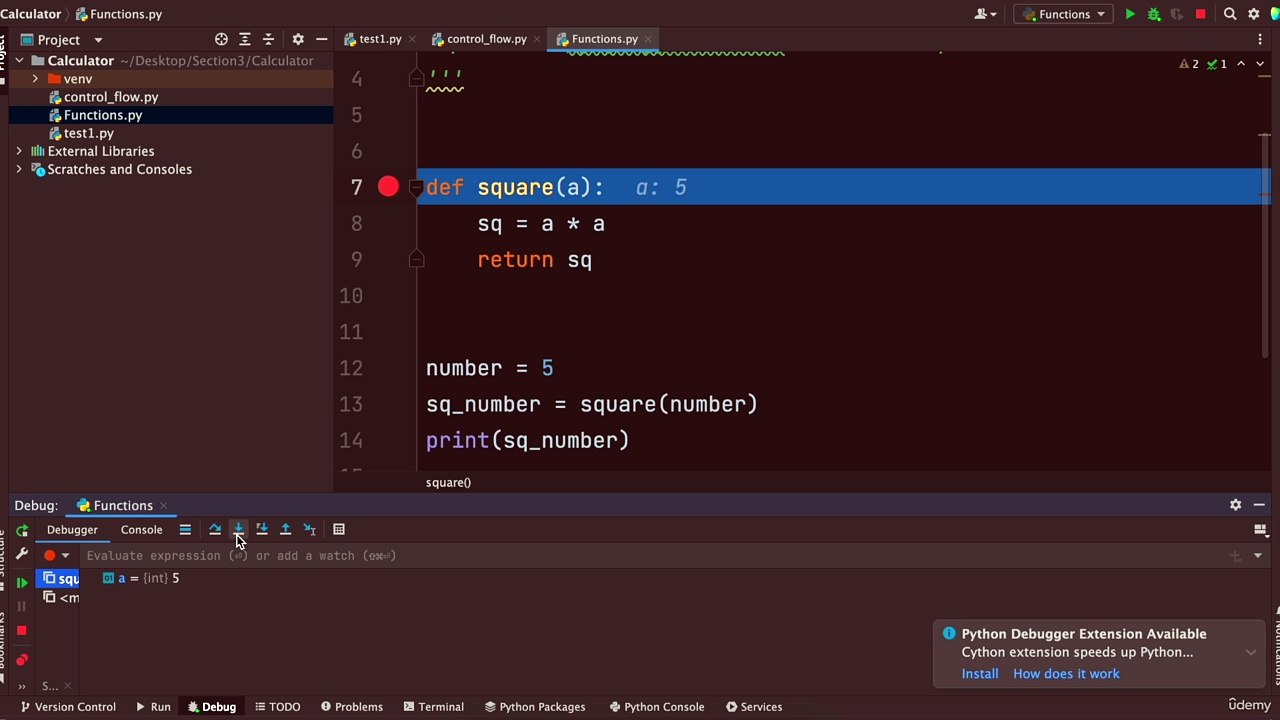View breakpoints icon in debug sidebar

click(x=22, y=659)
